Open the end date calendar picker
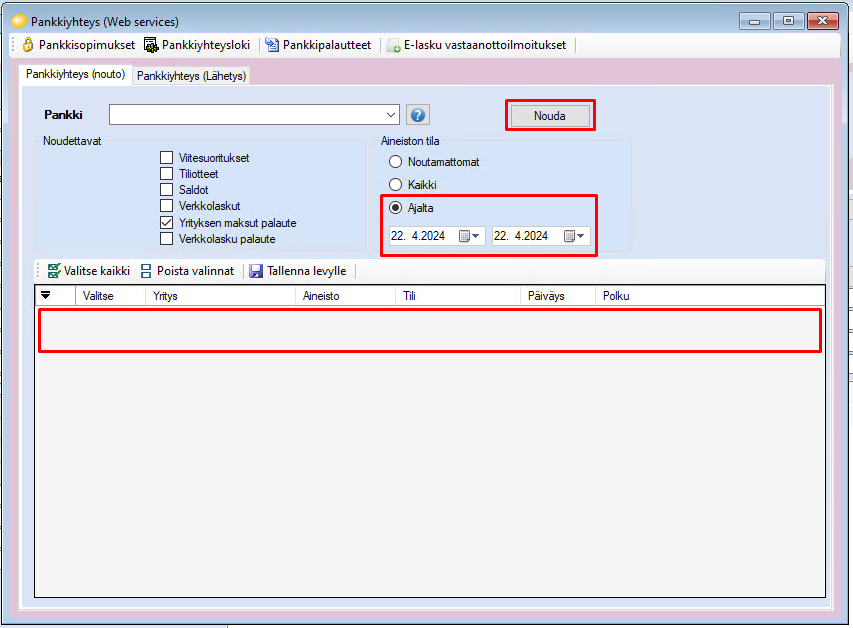This screenshot has height=628, width=853. click(x=574, y=237)
